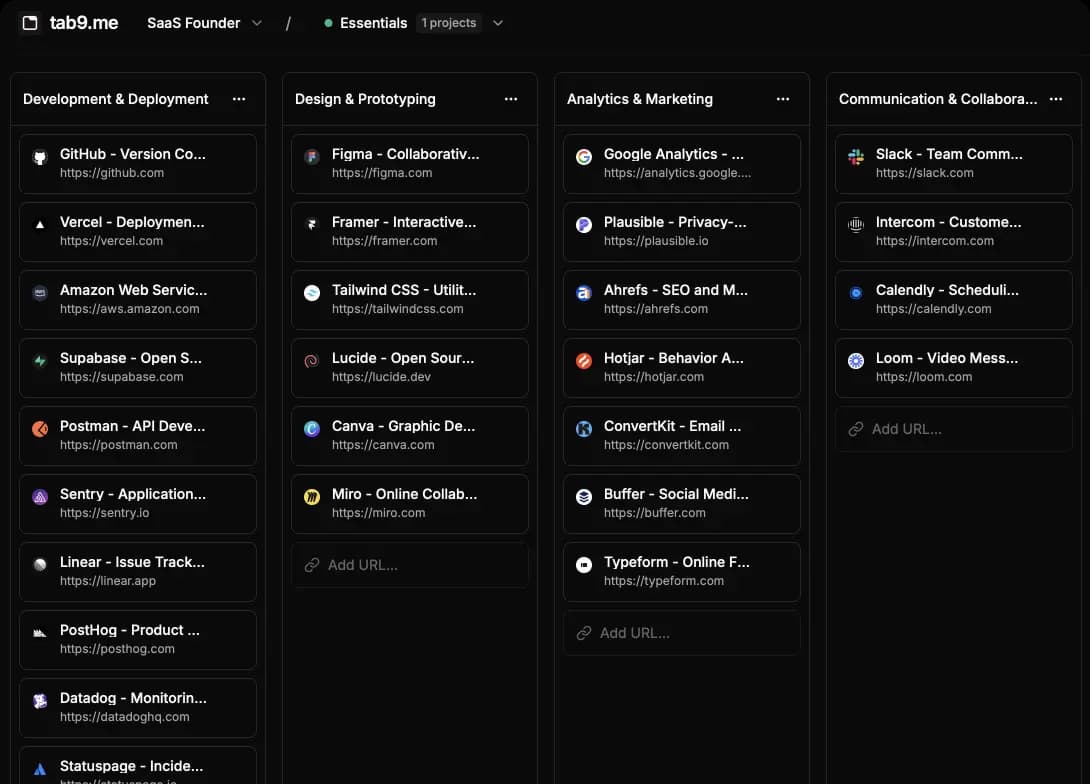
Task: Click the https://lucide.dev URL text
Action: pyautogui.click(x=381, y=377)
